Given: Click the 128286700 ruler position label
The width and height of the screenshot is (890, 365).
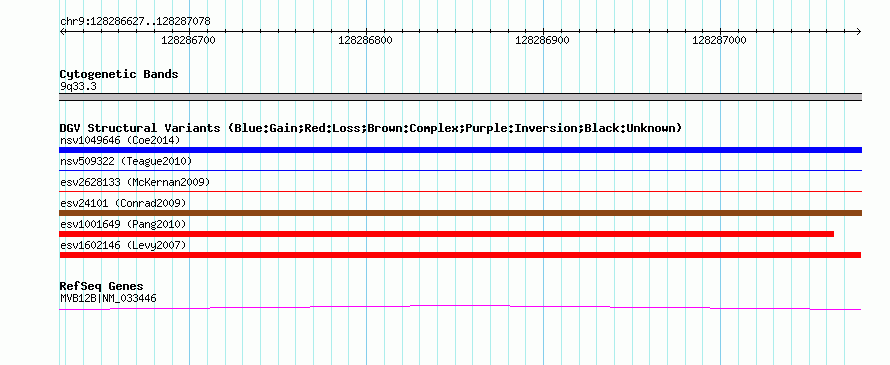Looking at the screenshot, I should pos(189,40).
